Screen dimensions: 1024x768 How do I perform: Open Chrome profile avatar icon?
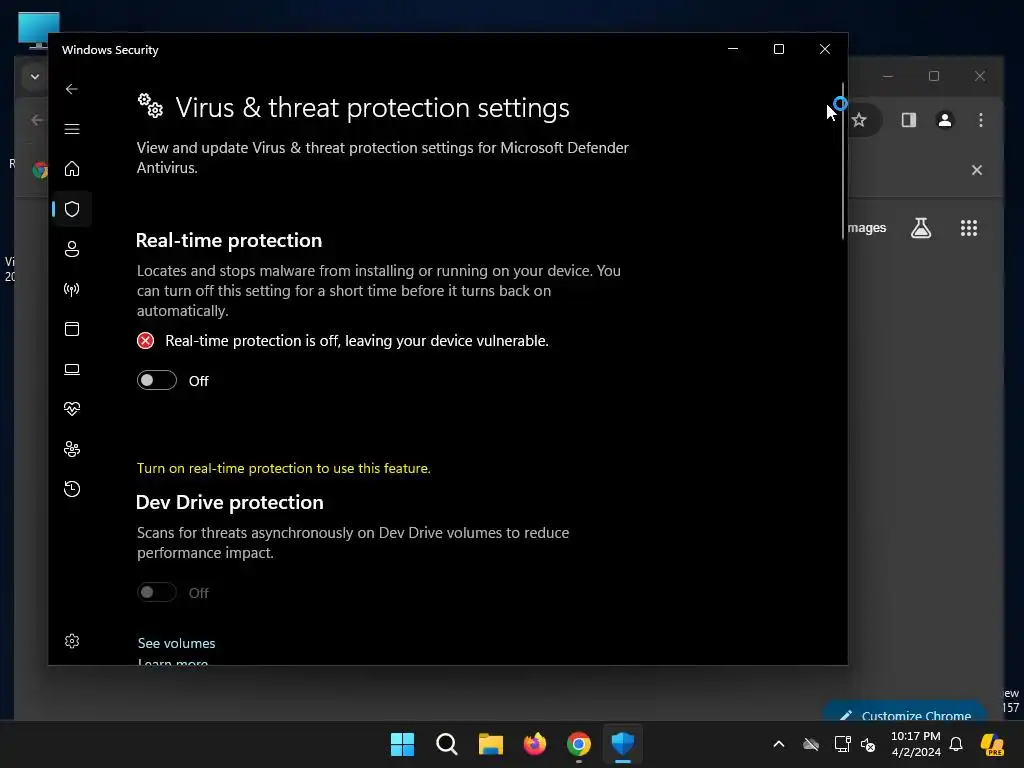coord(944,120)
